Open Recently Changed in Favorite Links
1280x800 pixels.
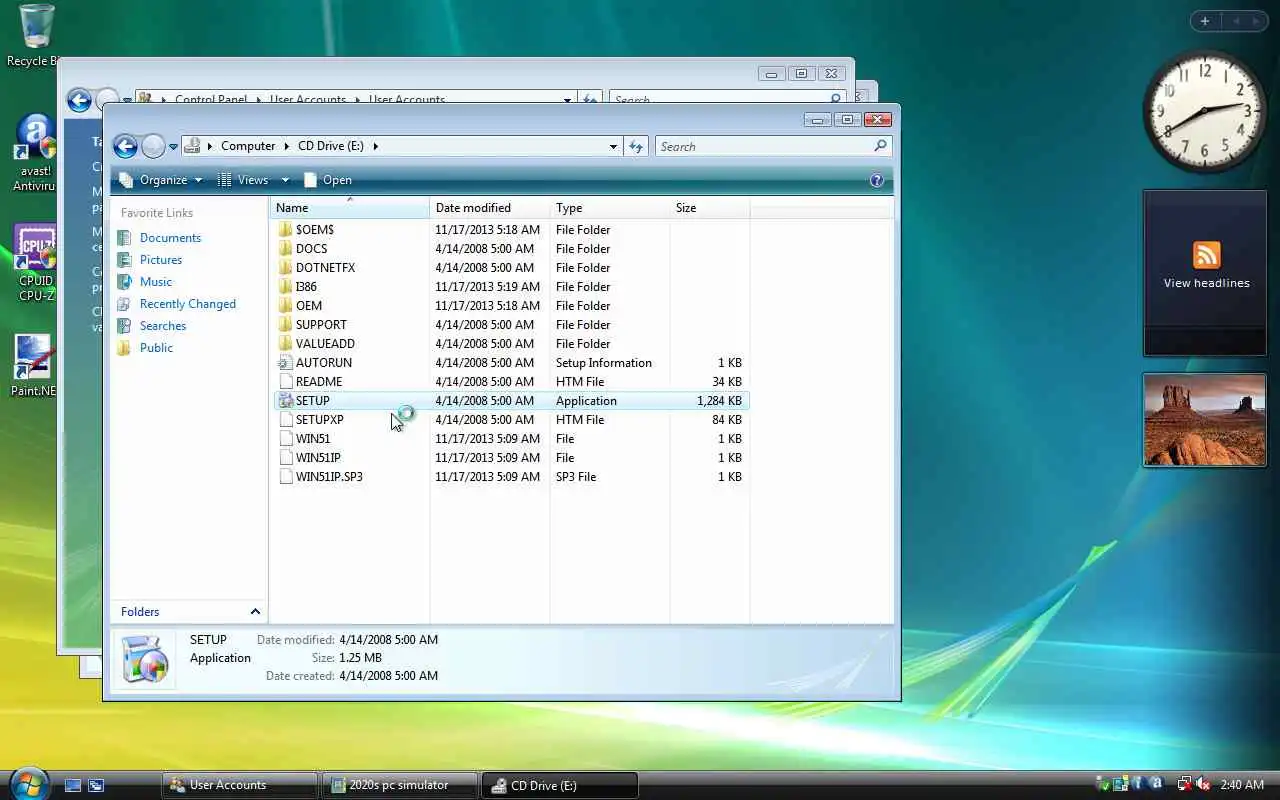click(x=188, y=304)
